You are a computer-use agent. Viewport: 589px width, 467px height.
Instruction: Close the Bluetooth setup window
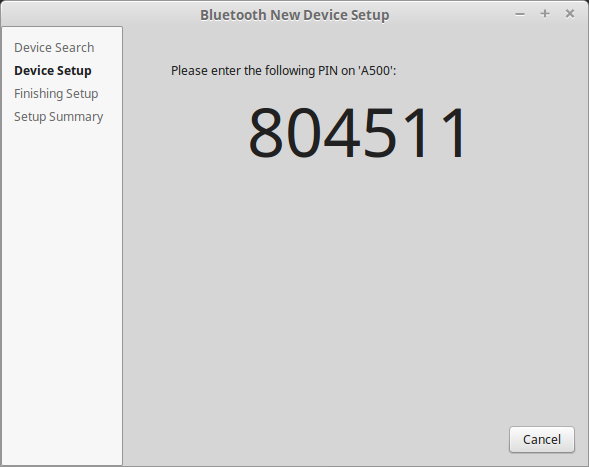click(x=570, y=14)
